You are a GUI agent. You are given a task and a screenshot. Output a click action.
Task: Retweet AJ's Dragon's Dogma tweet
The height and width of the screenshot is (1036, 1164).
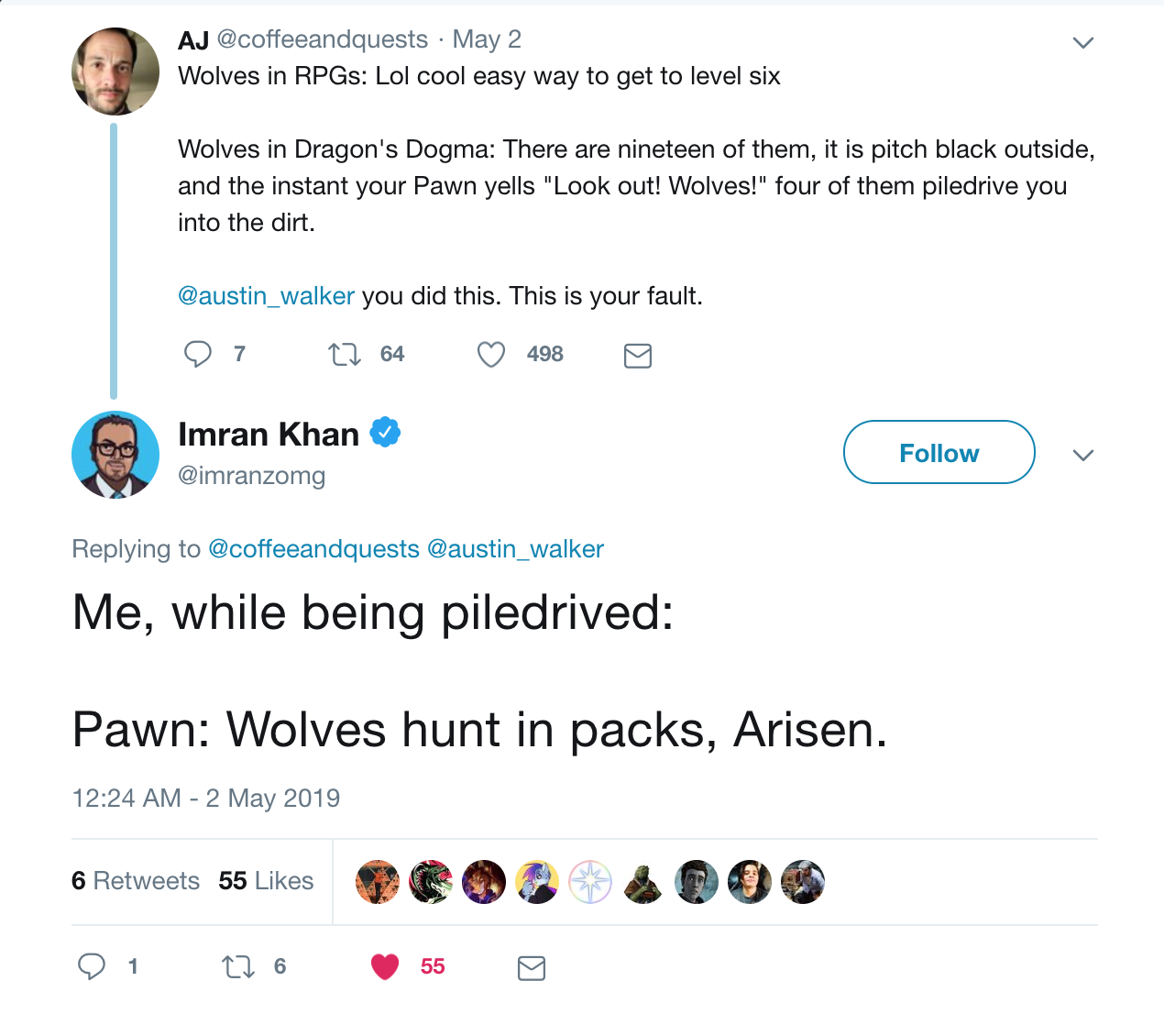point(345,354)
